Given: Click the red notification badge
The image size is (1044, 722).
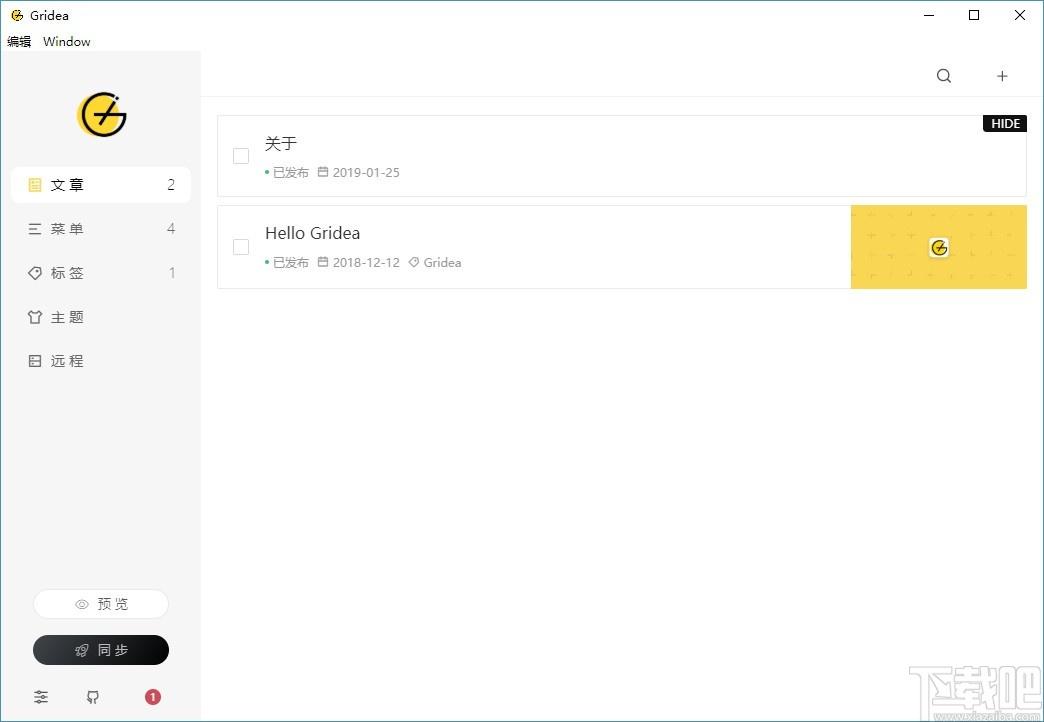Looking at the screenshot, I should tap(152, 697).
